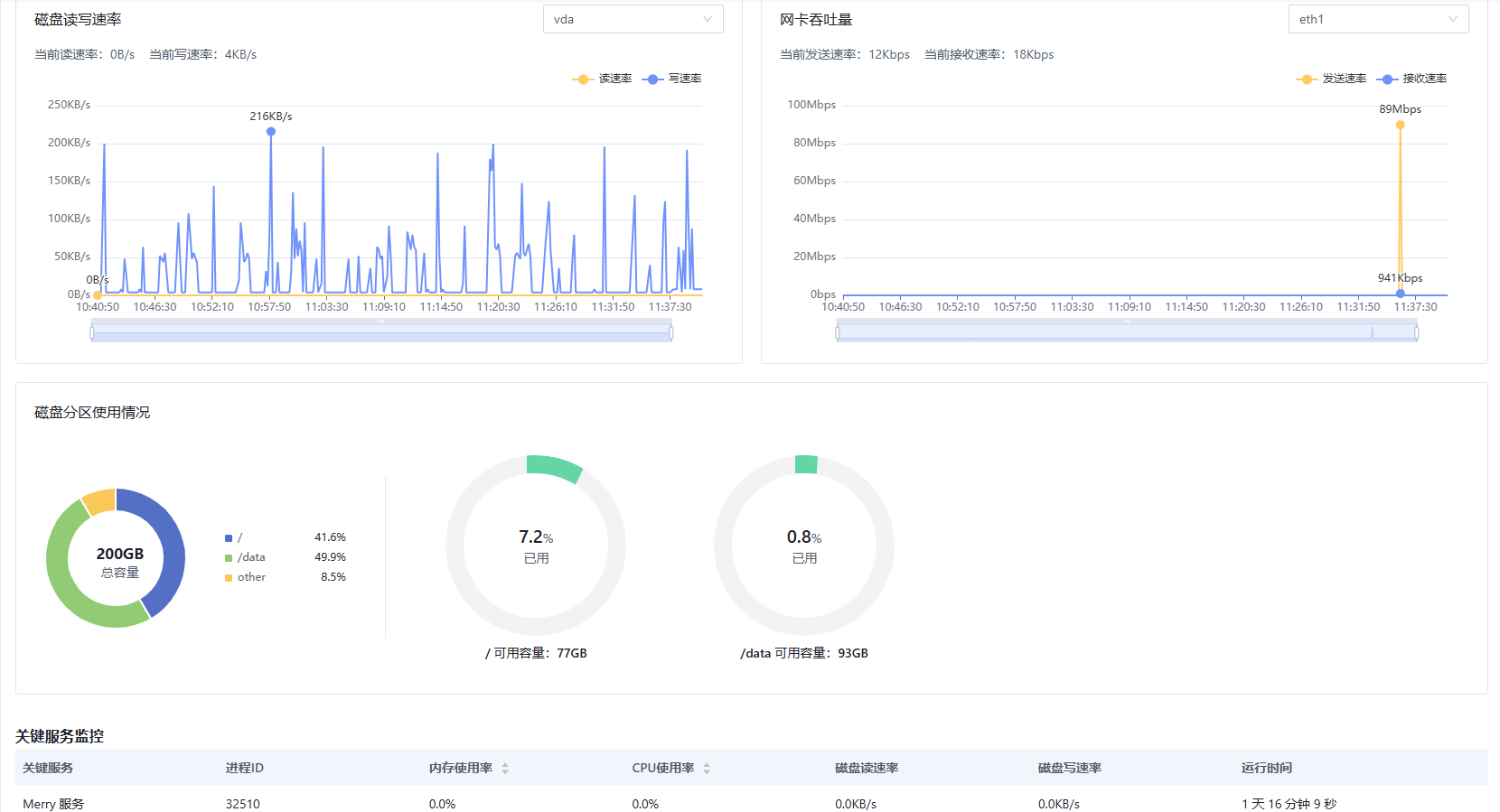
Task: Toggle the 发送速率 legend series
Action: click(x=1331, y=79)
